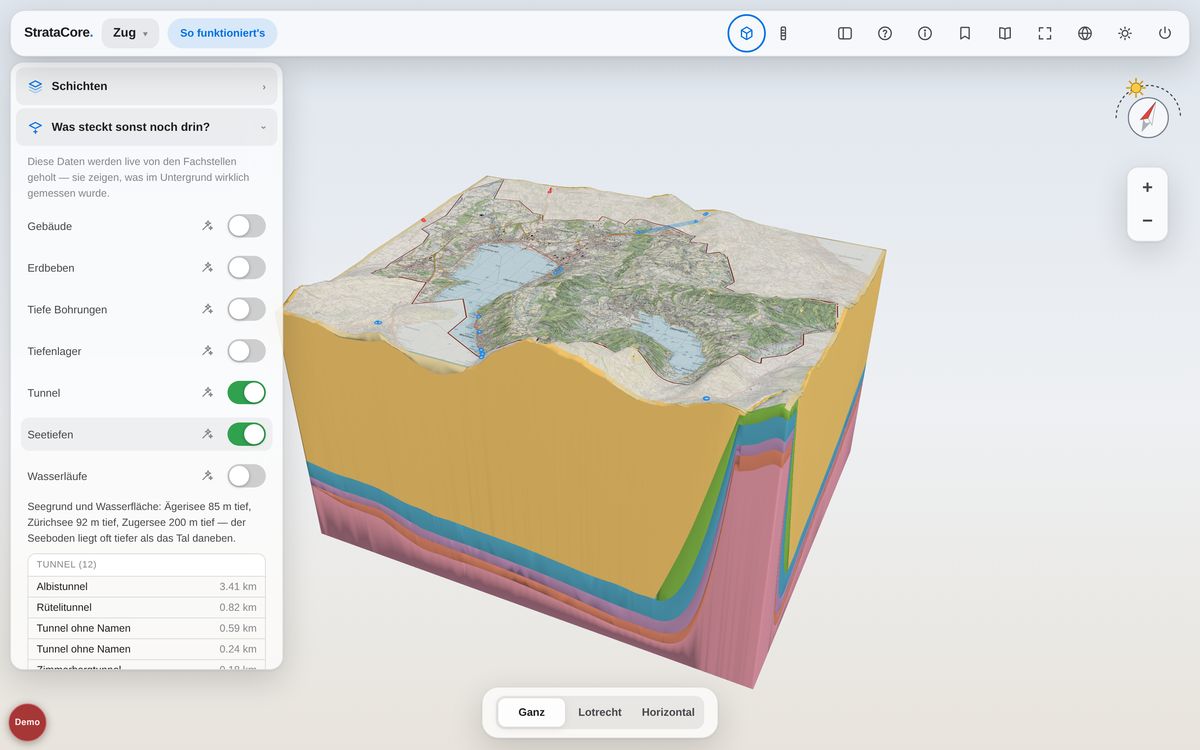Switch on the Tiefenlager layer
The height and width of the screenshot is (750, 1200).
coord(247,351)
